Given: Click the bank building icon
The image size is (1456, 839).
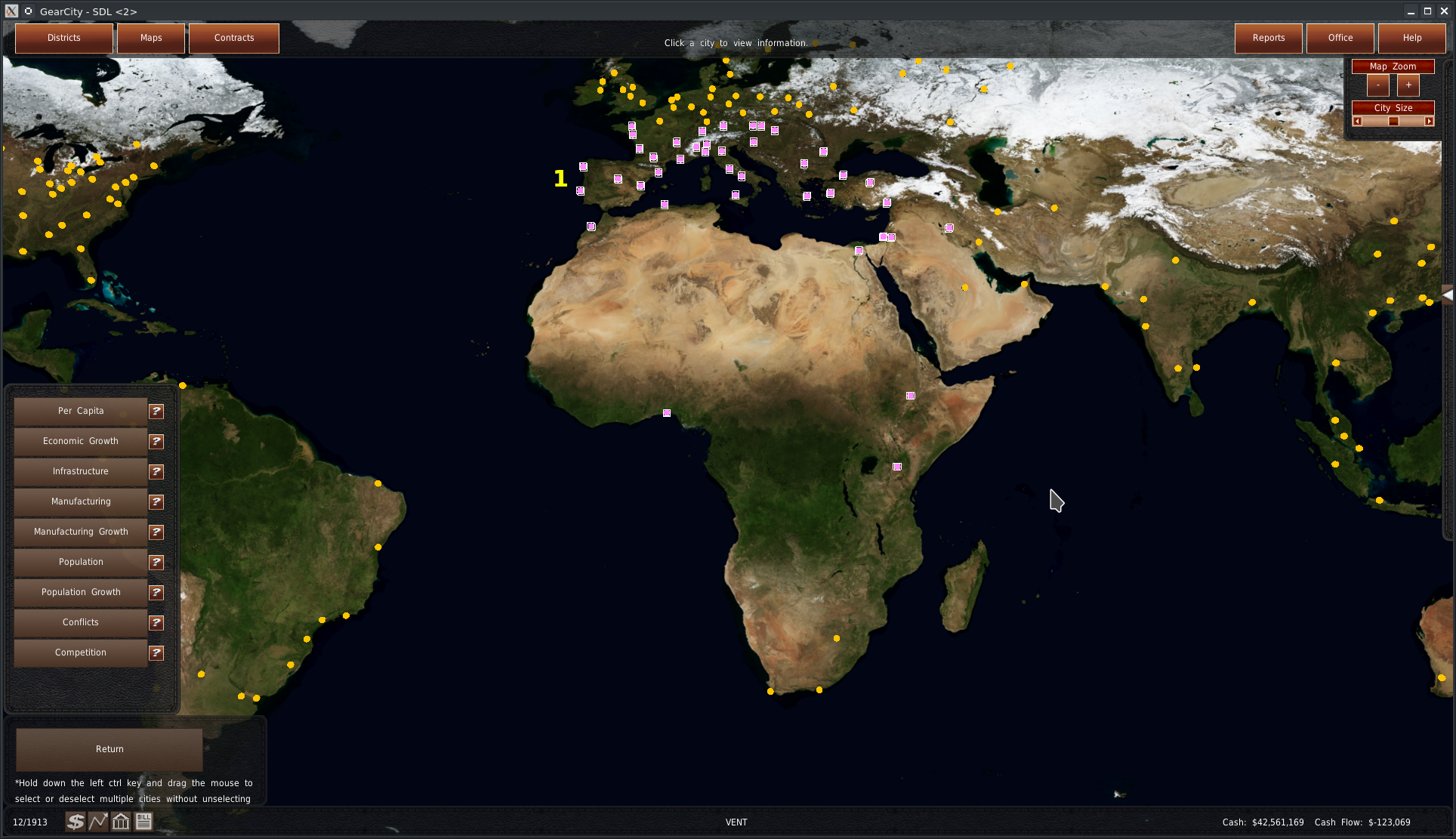Looking at the screenshot, I should click(121, 822).
